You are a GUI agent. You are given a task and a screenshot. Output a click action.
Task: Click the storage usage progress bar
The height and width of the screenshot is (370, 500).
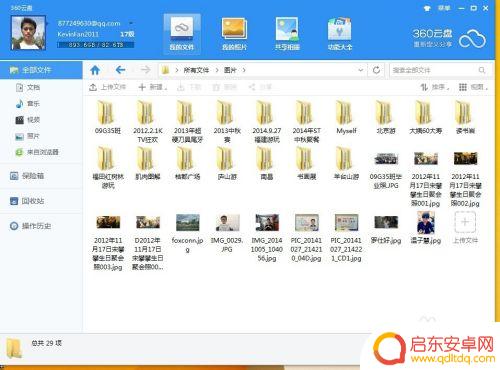tap(96, 45)
